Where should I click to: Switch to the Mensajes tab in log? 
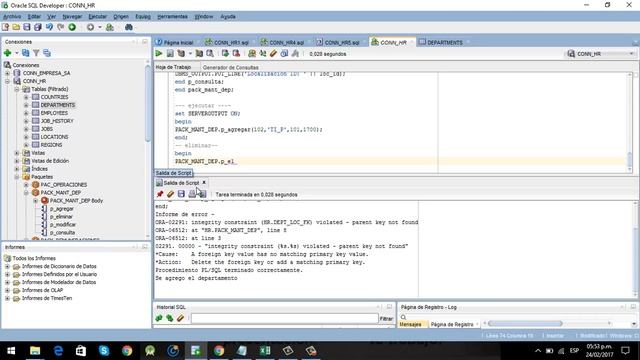pos(410,324)
